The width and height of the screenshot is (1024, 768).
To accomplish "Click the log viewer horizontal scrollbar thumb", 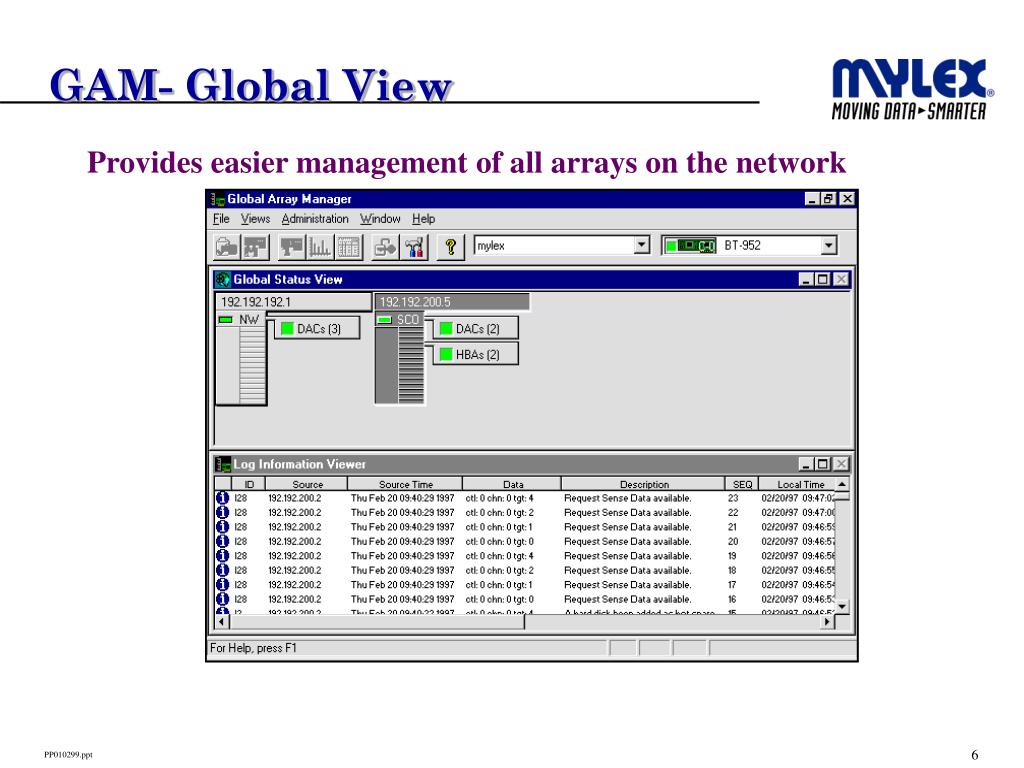I will 377,622.
